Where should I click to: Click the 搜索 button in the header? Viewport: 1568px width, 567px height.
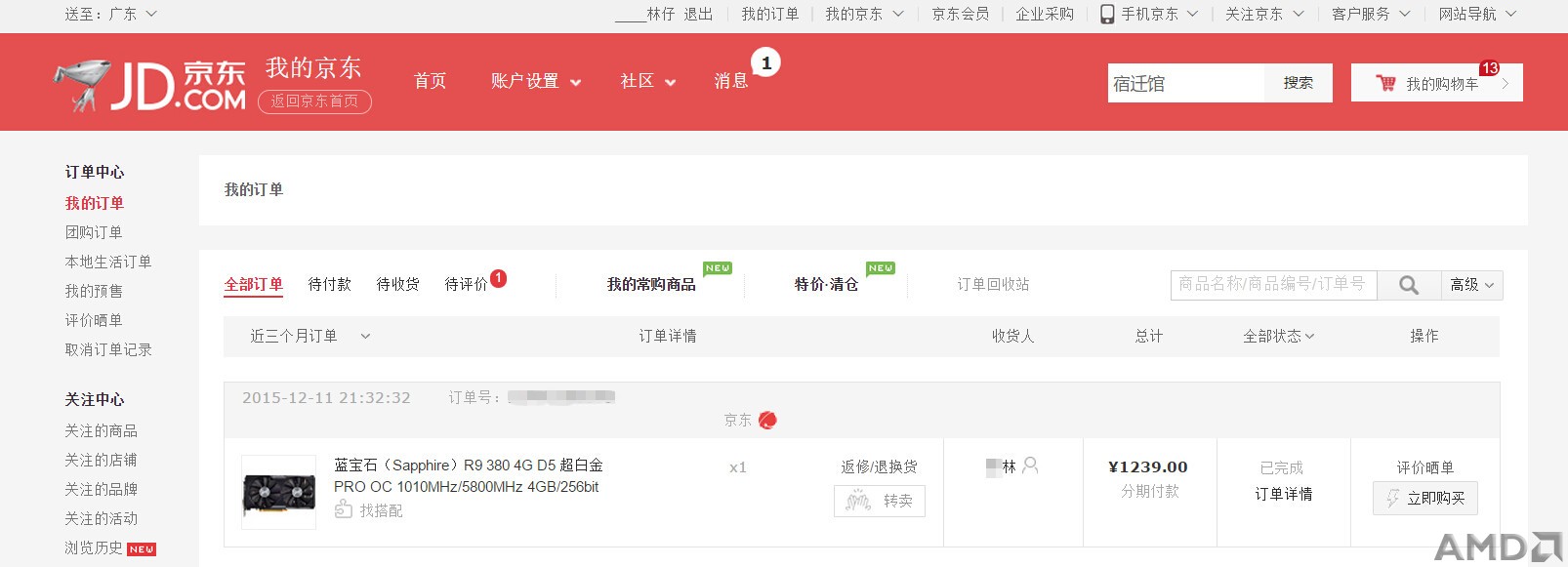coord(1299,83)
